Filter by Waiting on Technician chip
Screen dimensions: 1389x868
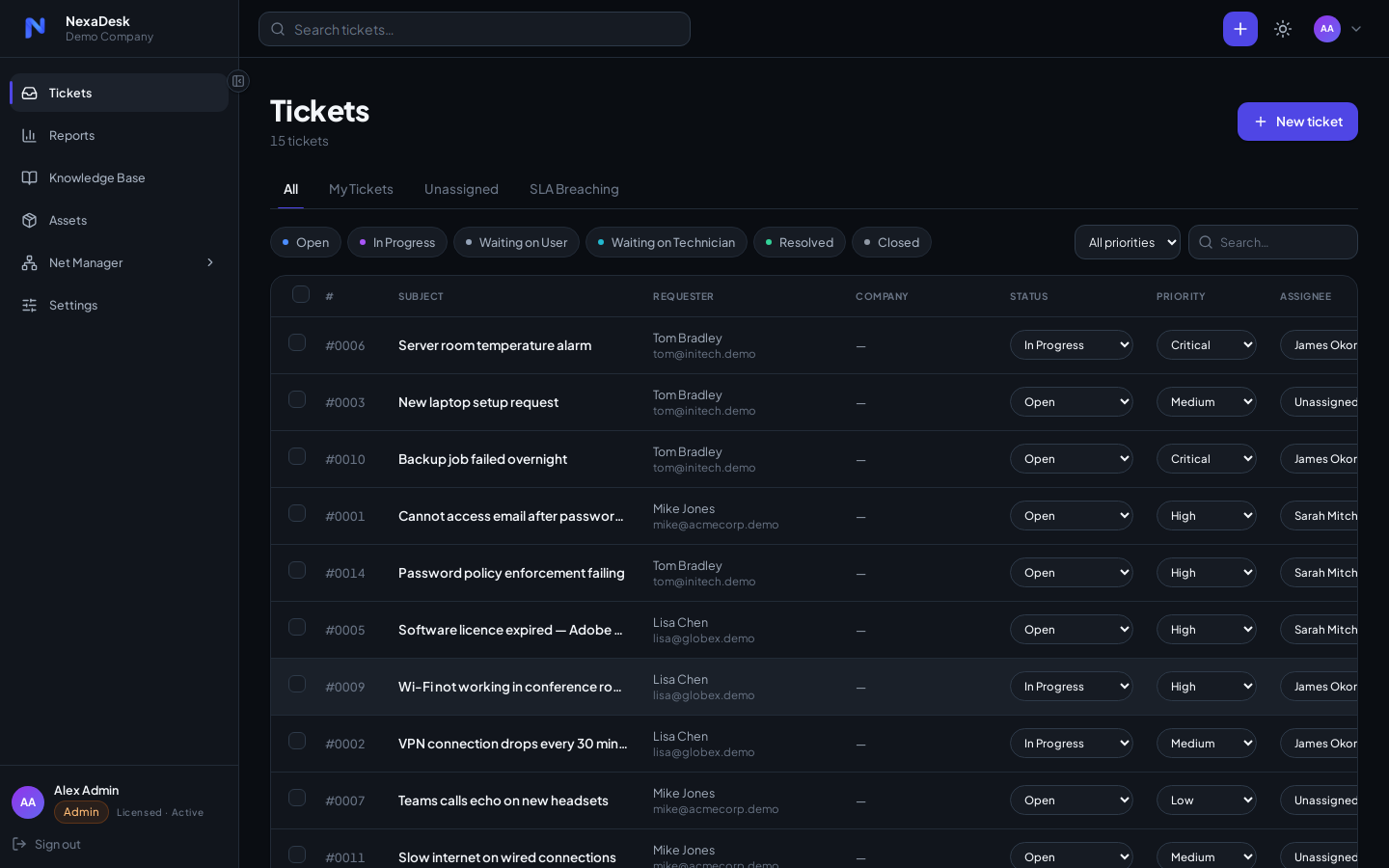(x=667, y=242)
